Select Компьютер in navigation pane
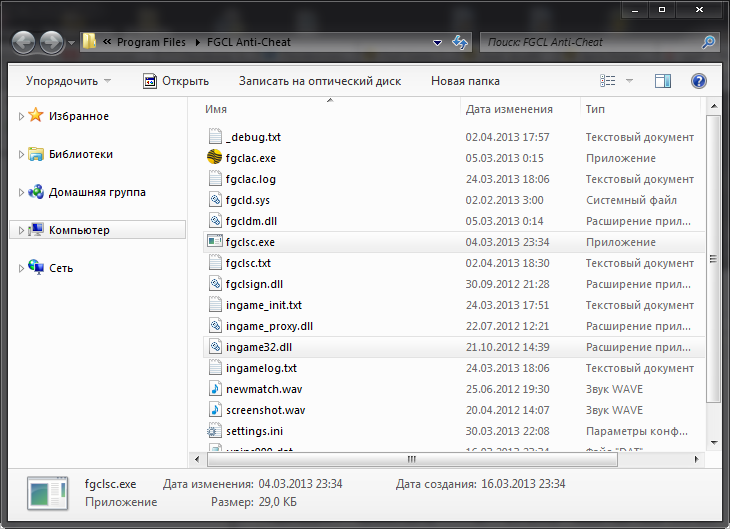 click(x=79, y=230)
